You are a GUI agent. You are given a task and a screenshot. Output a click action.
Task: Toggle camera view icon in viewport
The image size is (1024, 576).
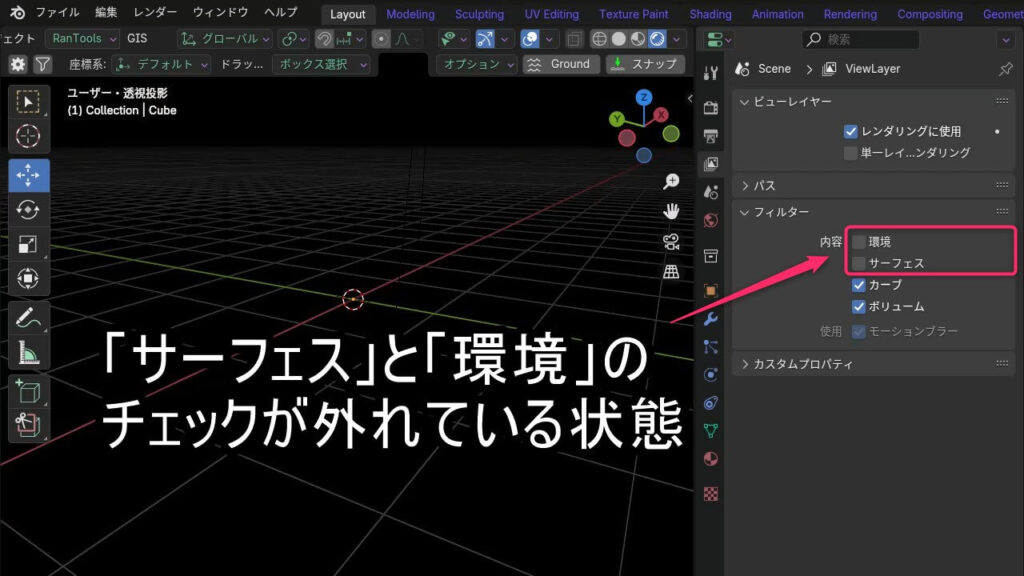tap(671, 242)
